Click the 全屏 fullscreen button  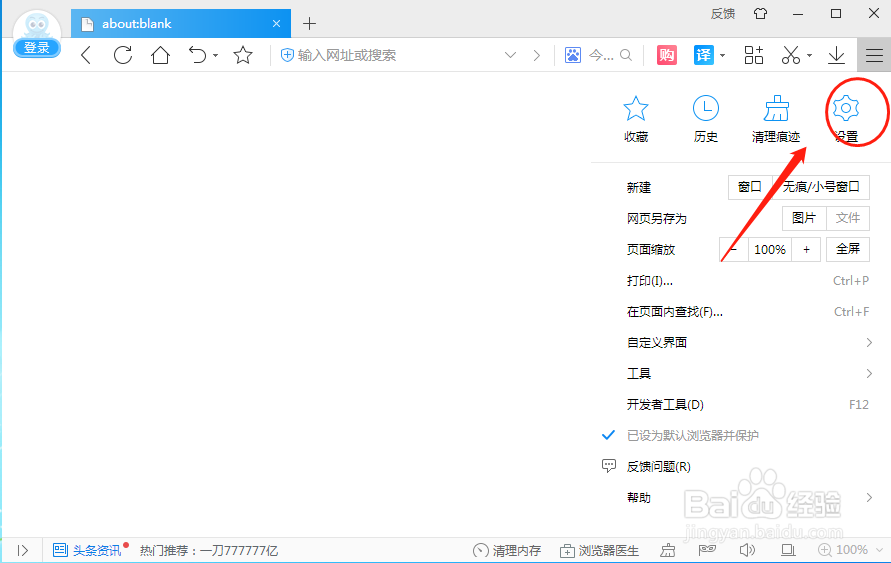coord(848,249)
